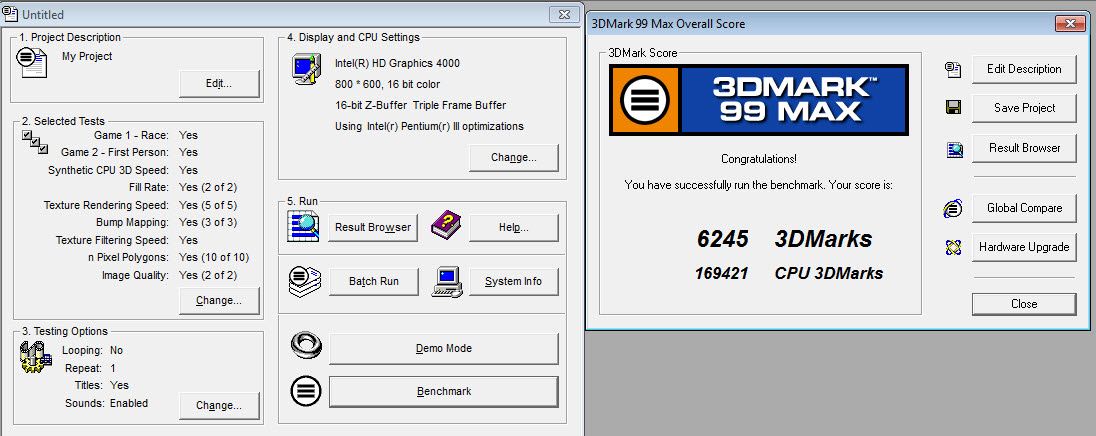The image size is (1096, 436).
Task: Click the "My Project" description text
Action: point(87,56)
